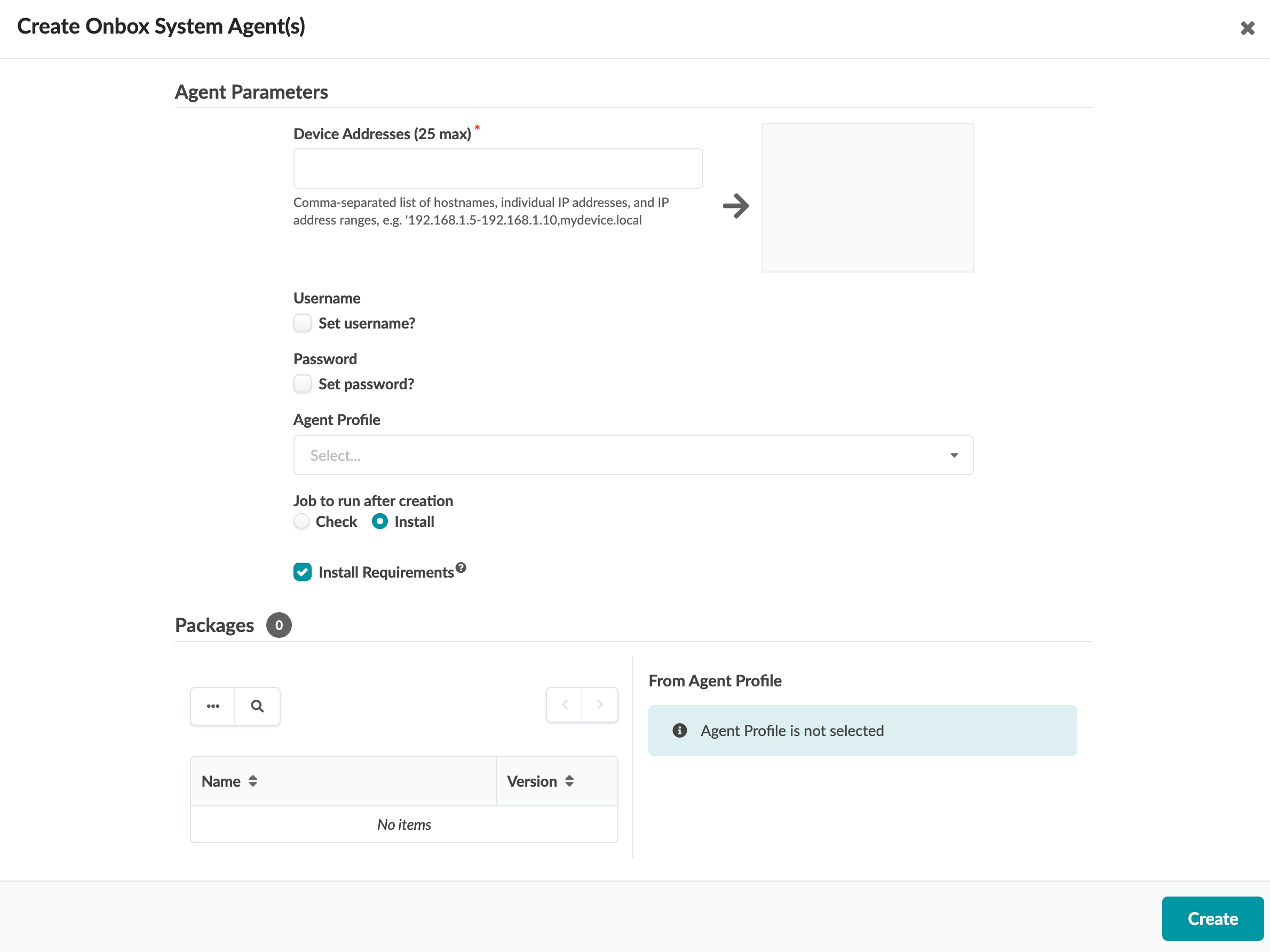1270x952 pixels.
Task: Select the Install job radio button
Action: 379,522
